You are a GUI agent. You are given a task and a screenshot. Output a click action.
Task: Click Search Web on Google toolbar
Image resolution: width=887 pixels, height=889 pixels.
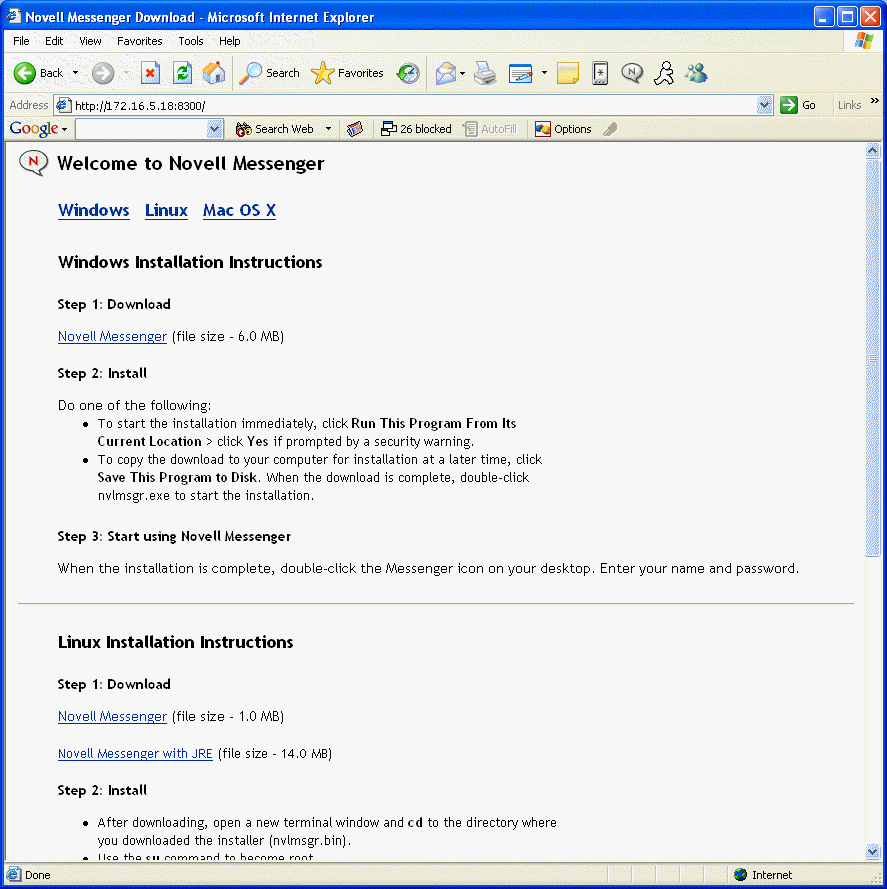274,129
